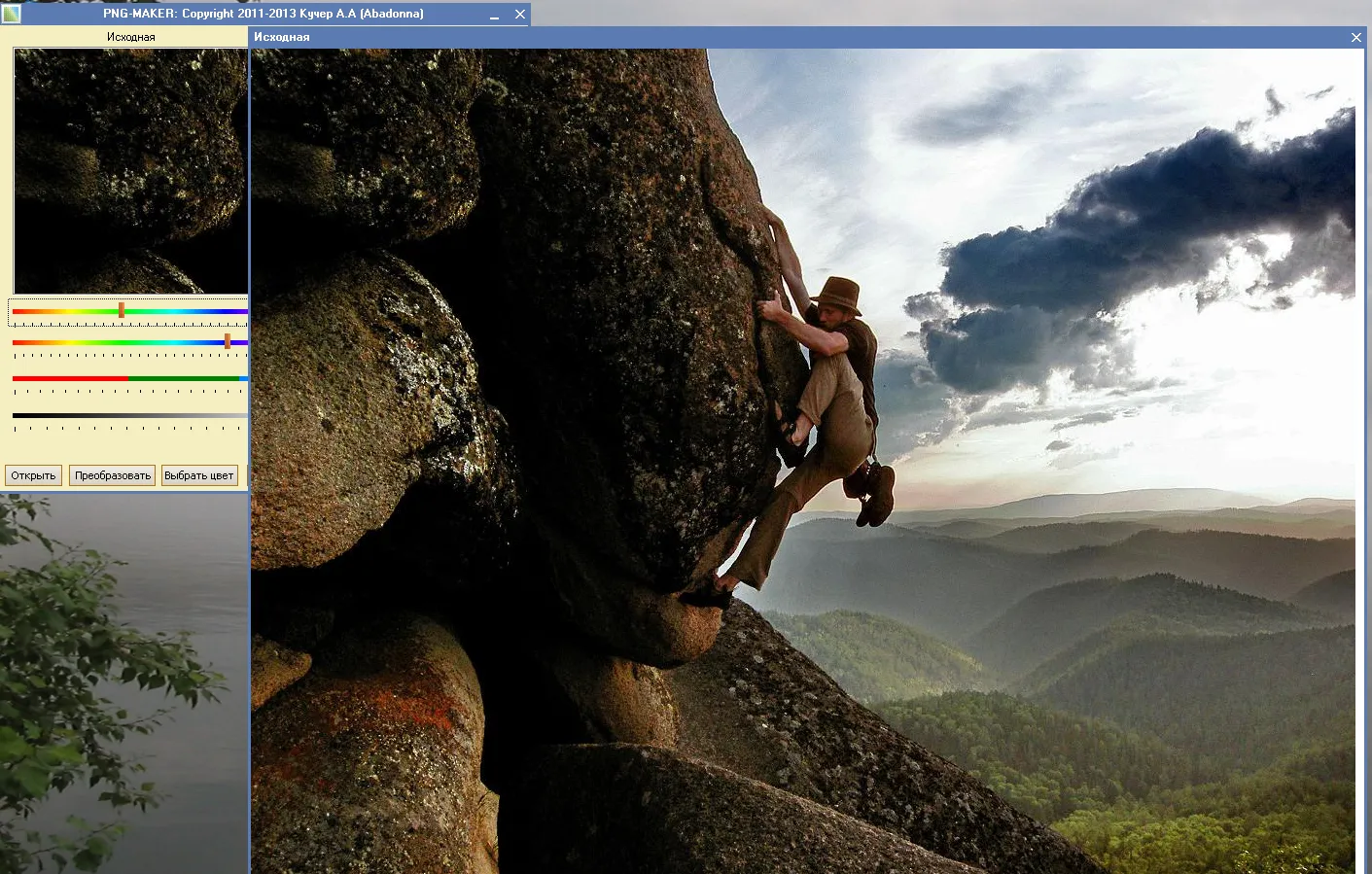Screen dimensions: 1372x874
Task: Close the large Исходная image window
Action: (x=1356, y=37)
